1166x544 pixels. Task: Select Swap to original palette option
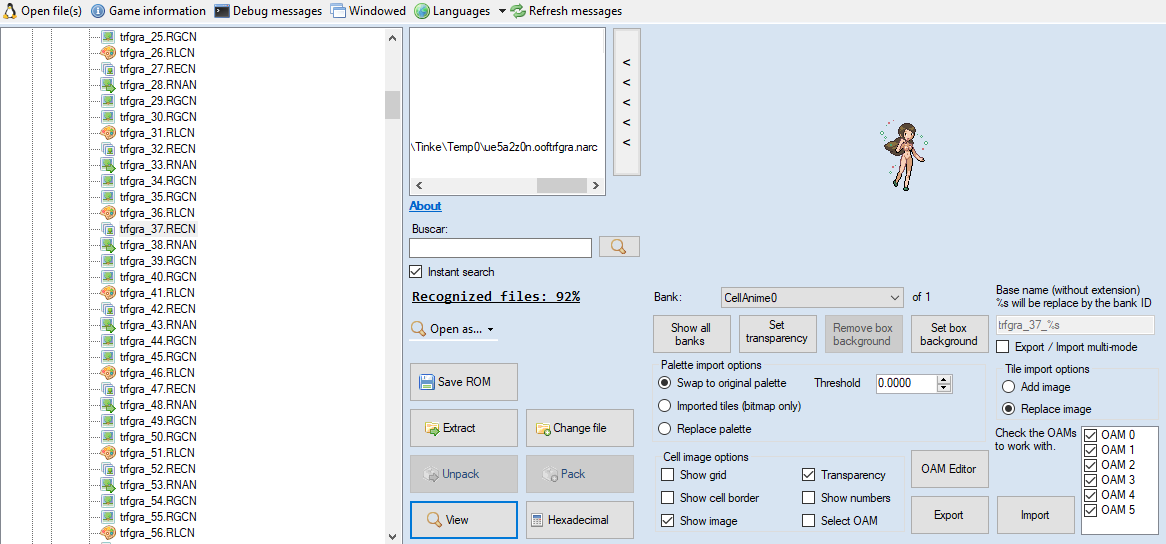tap(665, 383)
